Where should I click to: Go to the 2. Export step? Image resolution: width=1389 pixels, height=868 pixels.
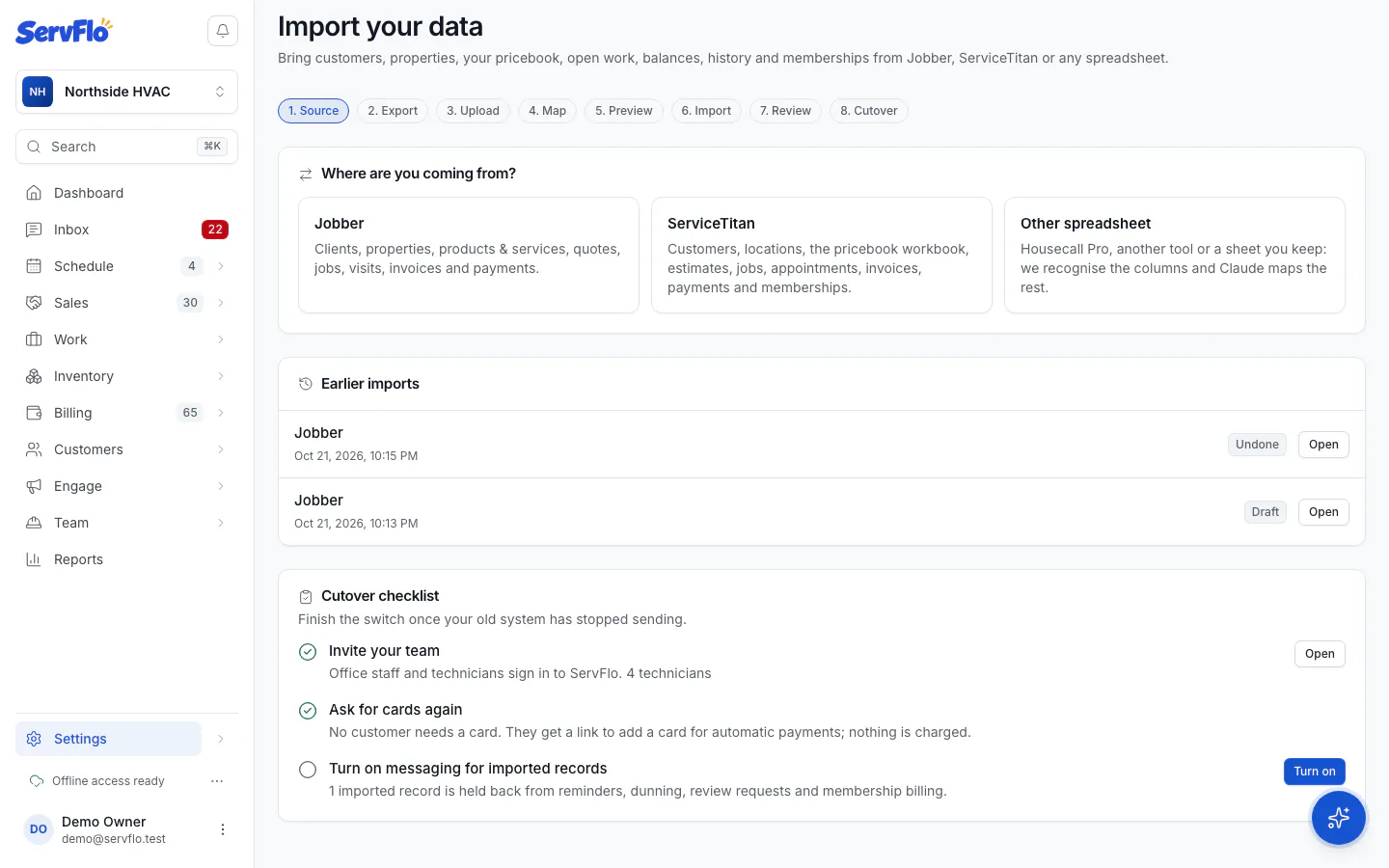(x=393, y=111)
